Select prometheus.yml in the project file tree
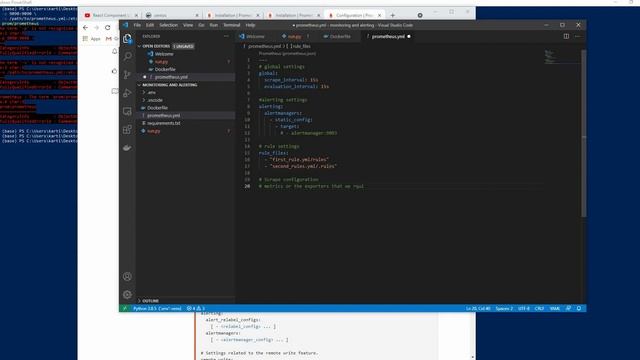This screenshot has height=360, width=640. coord(163,116)
